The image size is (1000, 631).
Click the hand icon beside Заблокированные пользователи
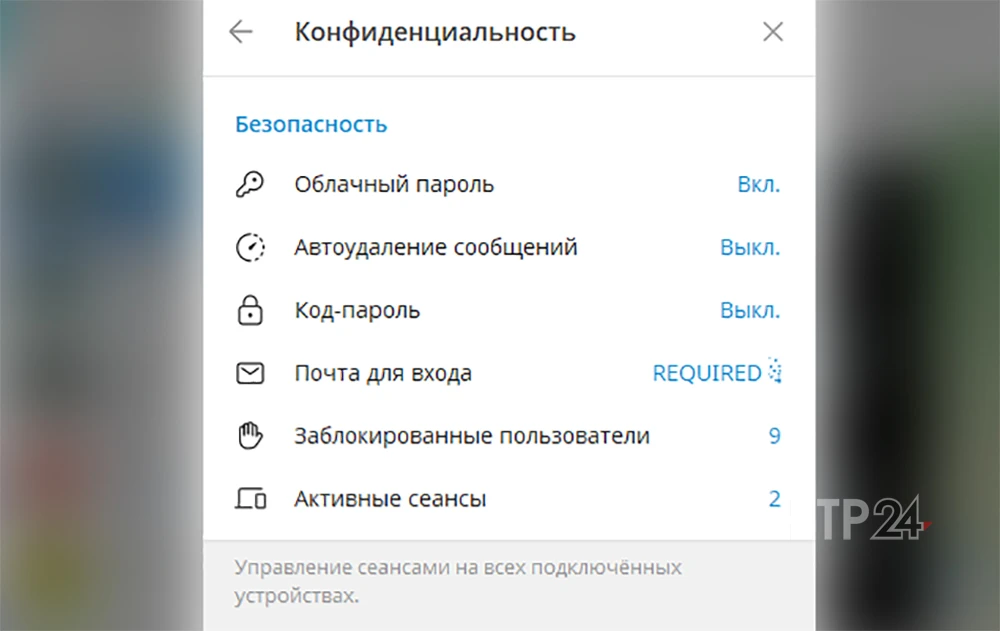(x=252, y=435)
